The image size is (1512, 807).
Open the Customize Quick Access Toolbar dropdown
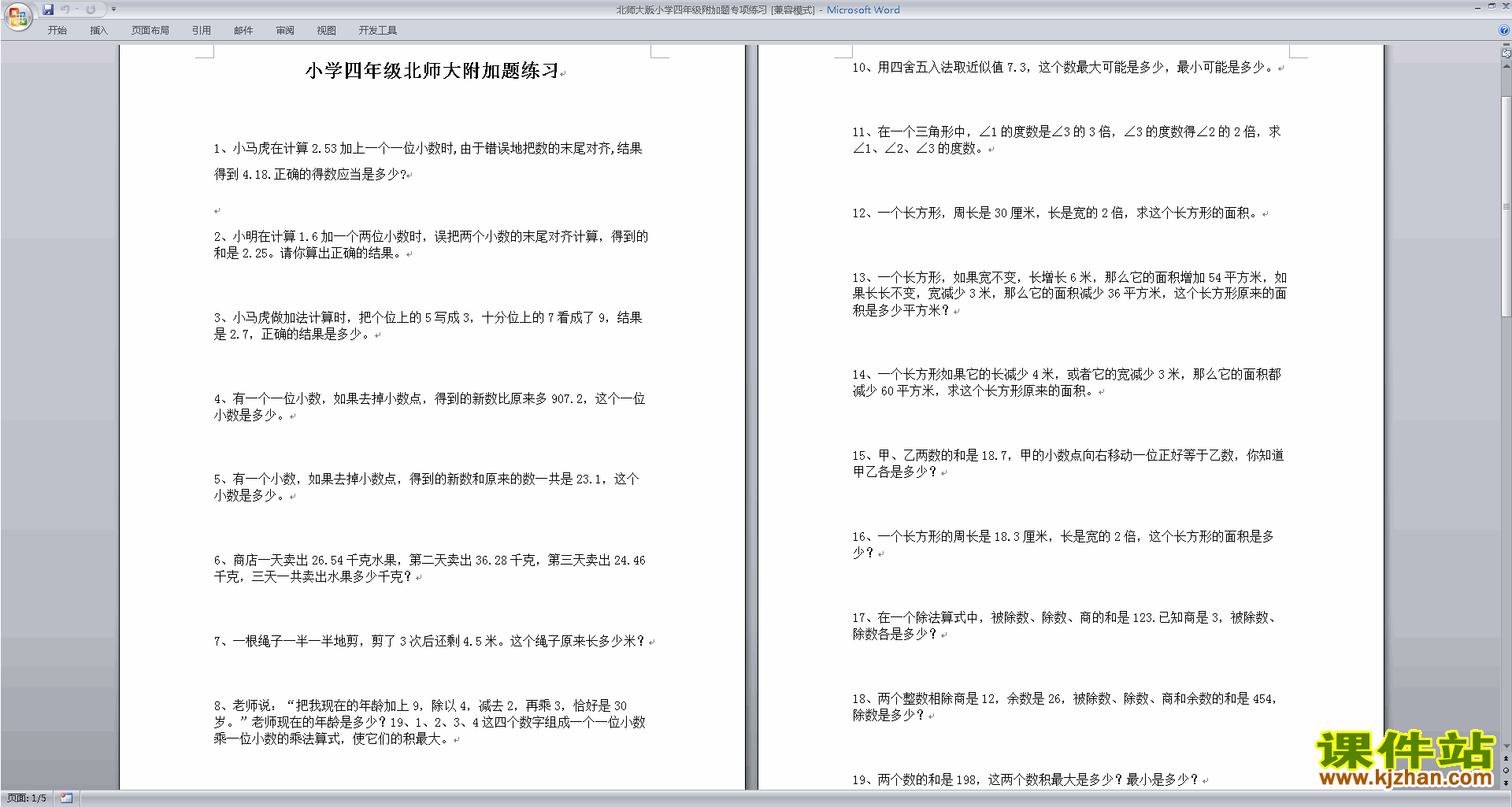[x=113, y=9]
